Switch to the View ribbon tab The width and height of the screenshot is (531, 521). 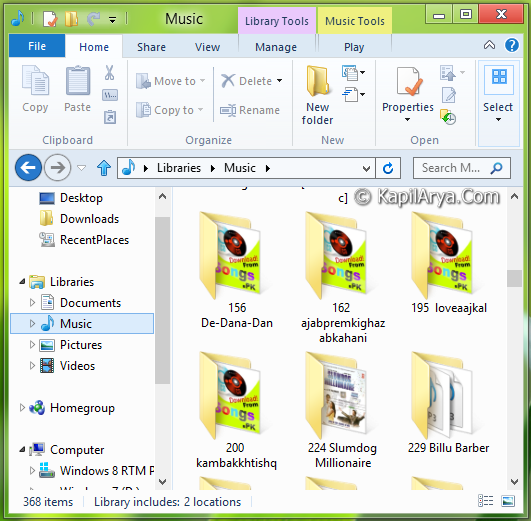pos(207,47)
